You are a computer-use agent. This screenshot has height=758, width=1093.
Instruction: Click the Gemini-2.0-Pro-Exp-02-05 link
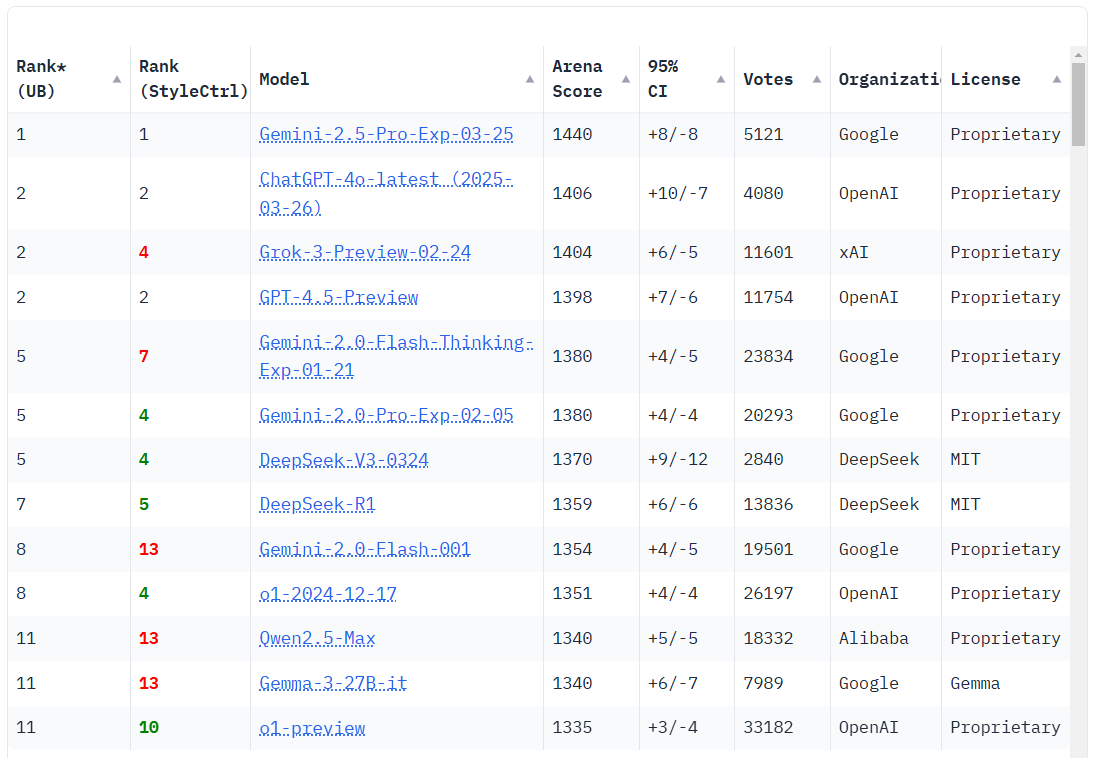point(386,415)
